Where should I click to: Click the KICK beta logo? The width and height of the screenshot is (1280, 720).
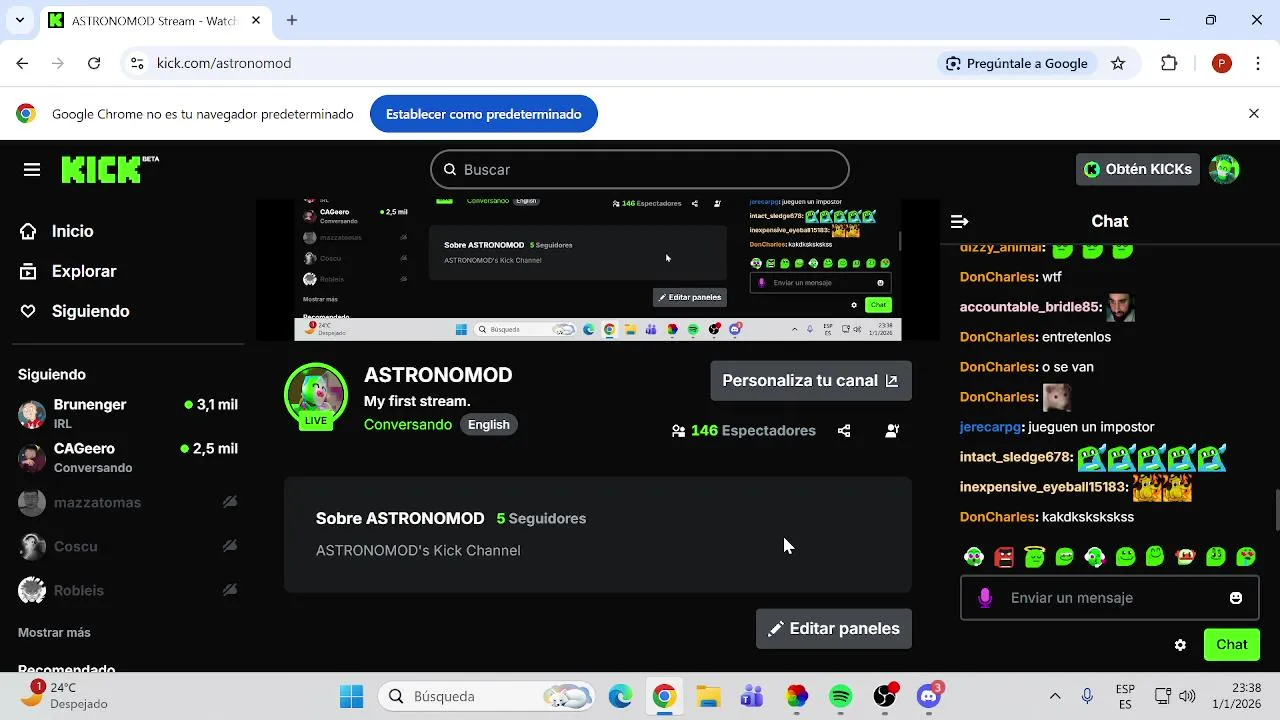pyautogui.click(x=110, y=169)
